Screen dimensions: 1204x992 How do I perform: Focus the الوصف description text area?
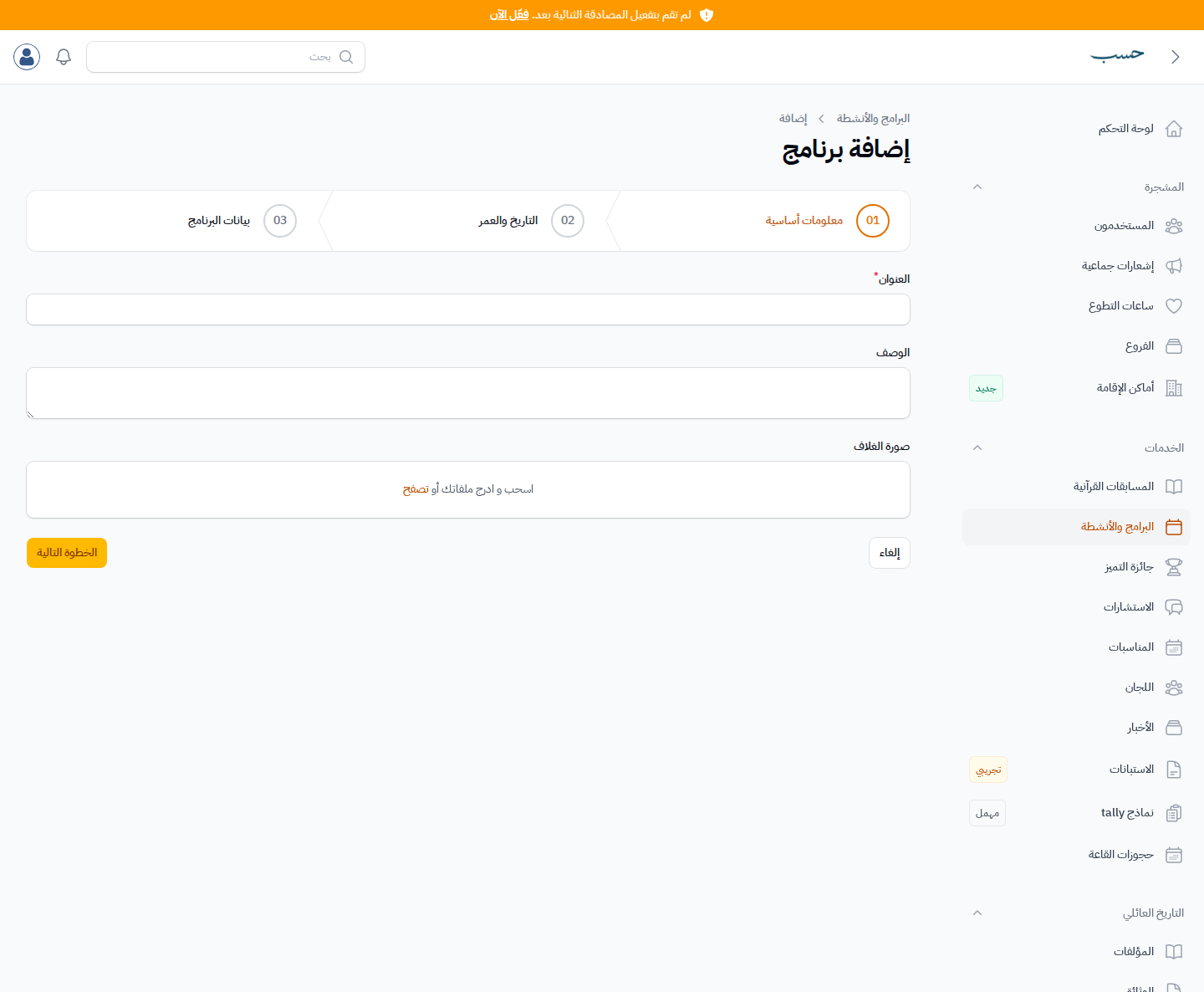click(468, 393)
